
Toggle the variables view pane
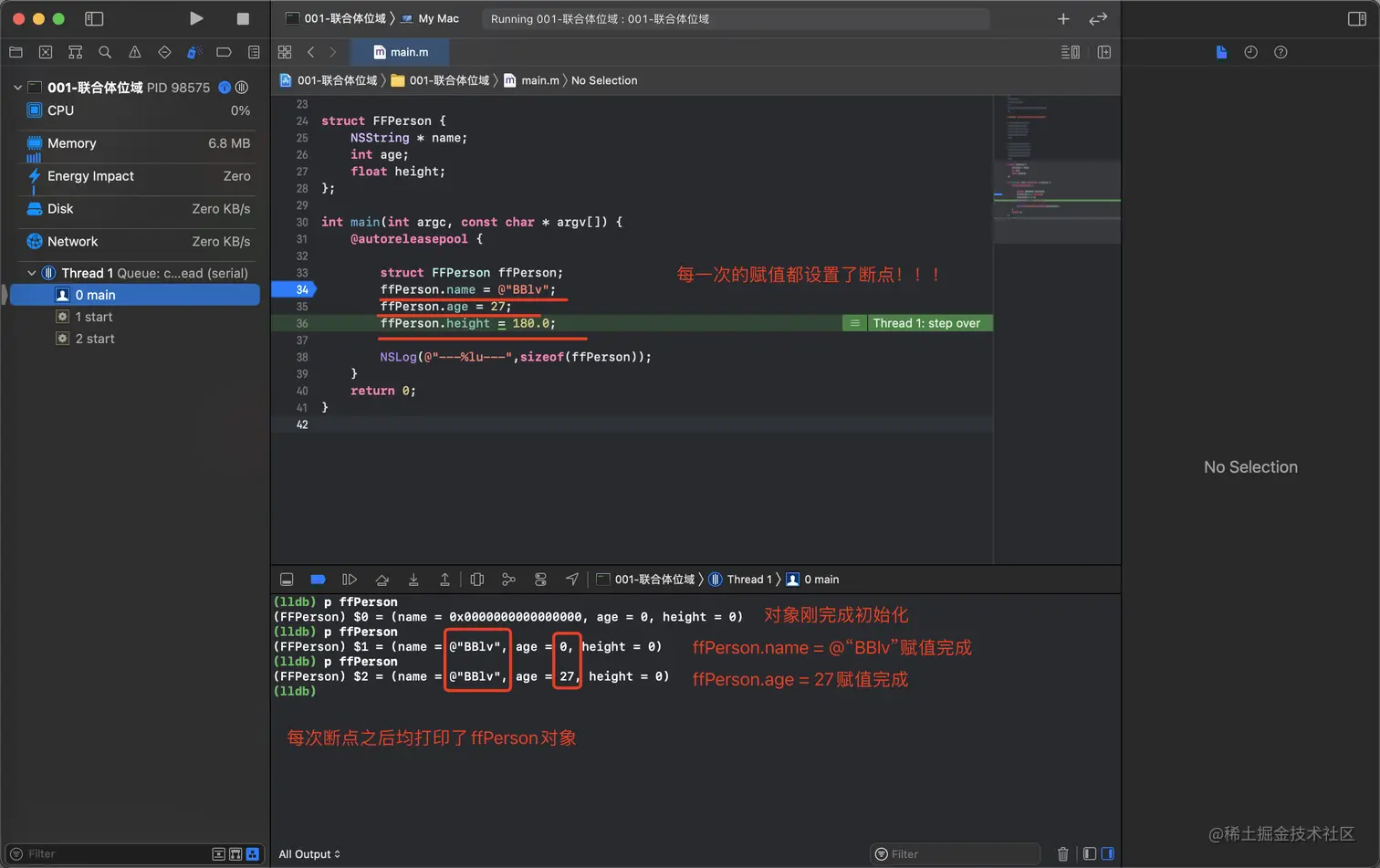1090,854
